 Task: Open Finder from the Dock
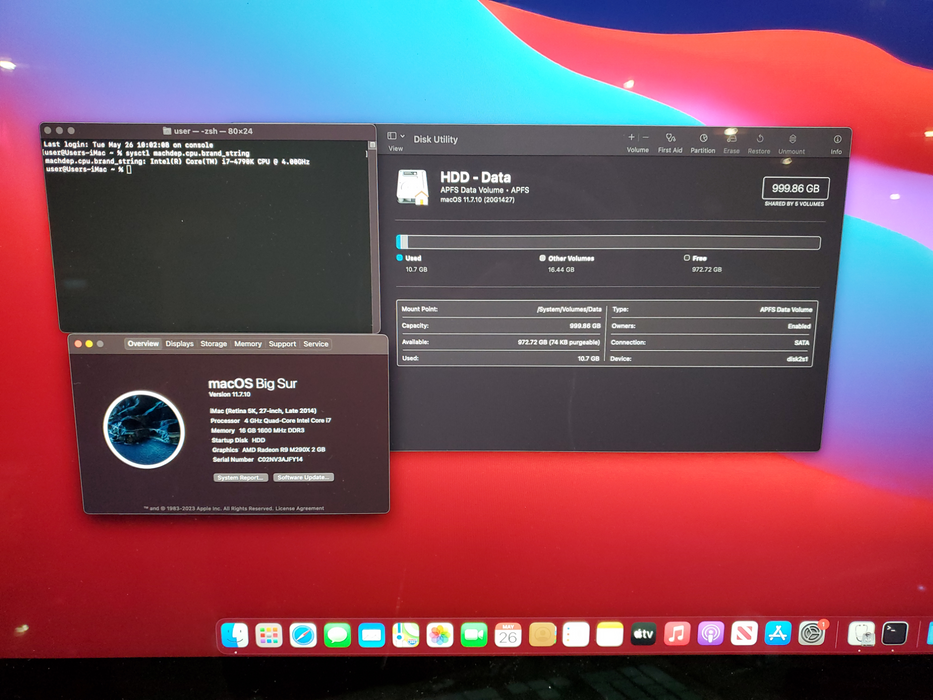point(234,635)
